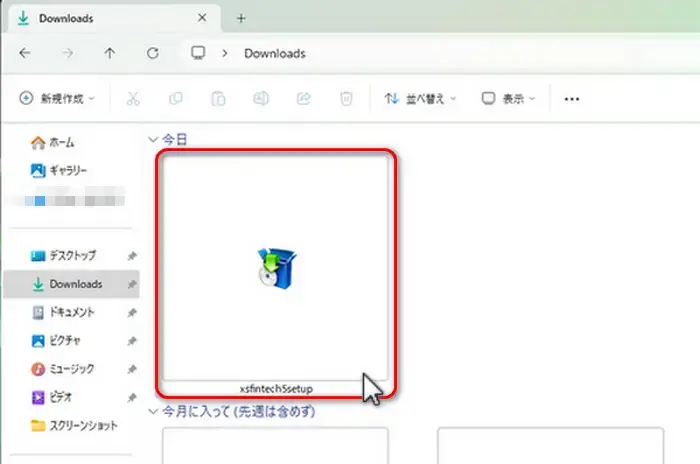This screenshot has width=700, height=464.
Task: Click the pin icon beside ピクチャ
Action: tap(132, 341)
